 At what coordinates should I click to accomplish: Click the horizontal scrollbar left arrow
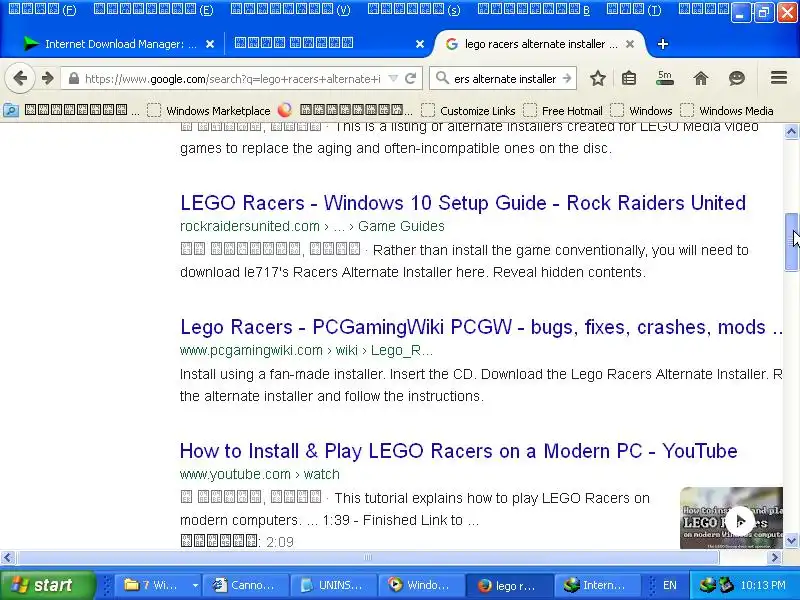point(8,557)
